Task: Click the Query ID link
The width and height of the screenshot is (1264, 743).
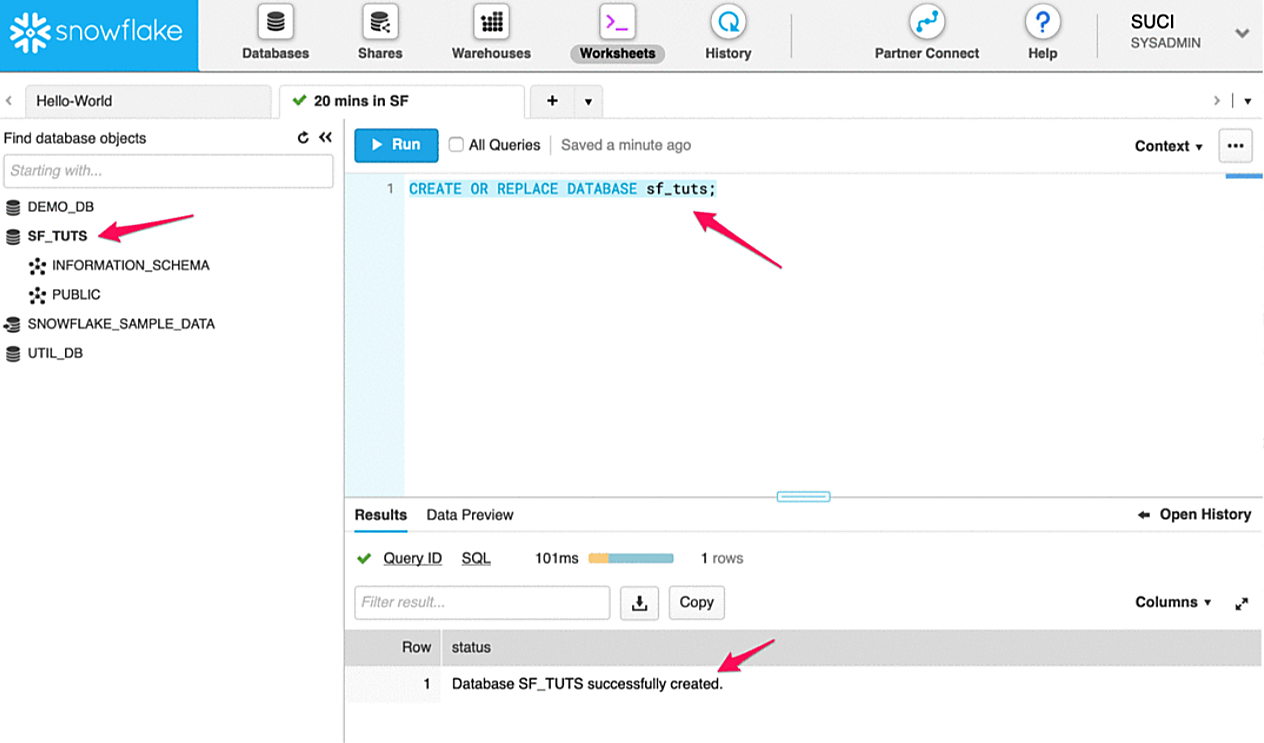Action: [412, 558]
